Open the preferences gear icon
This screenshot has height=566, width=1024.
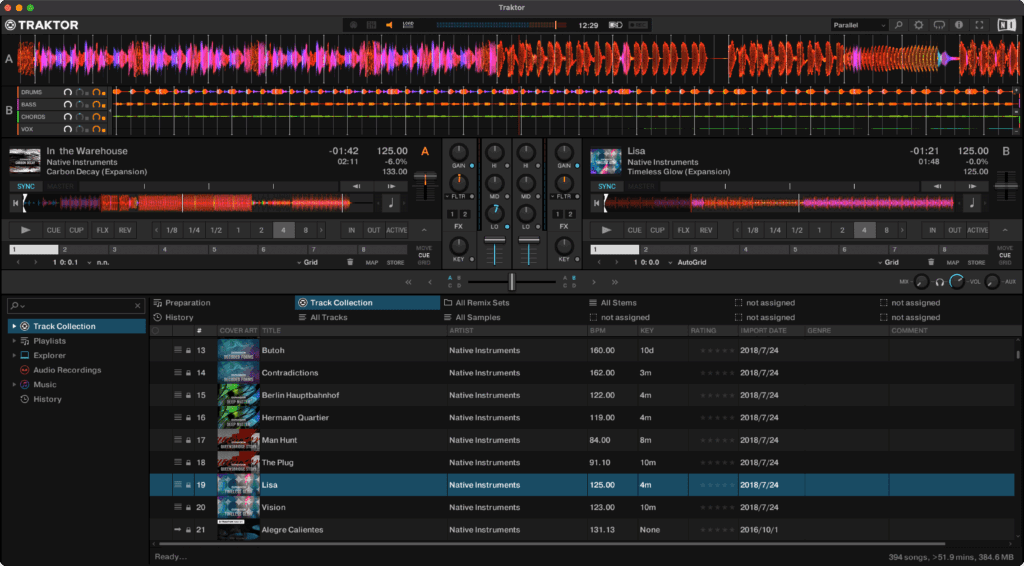(919, 24)
